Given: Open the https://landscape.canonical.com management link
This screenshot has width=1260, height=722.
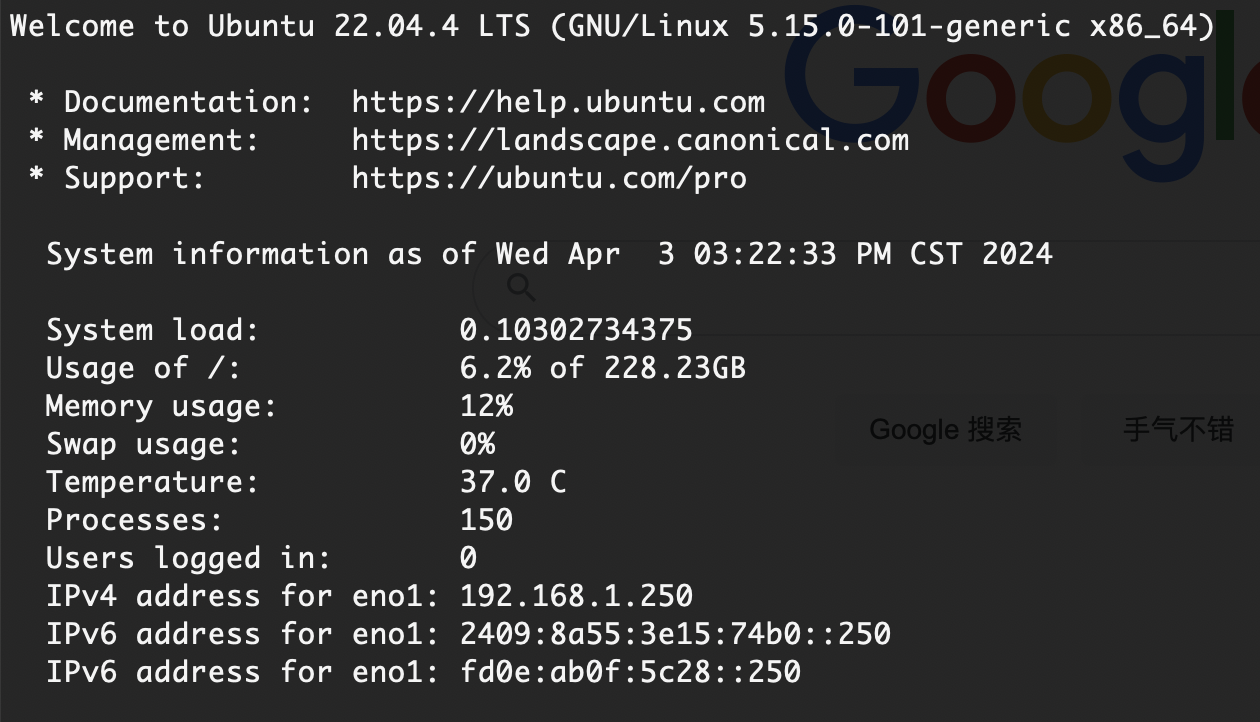Looking at the screenshot, I should pyautogui.click(x=630, y=140).
